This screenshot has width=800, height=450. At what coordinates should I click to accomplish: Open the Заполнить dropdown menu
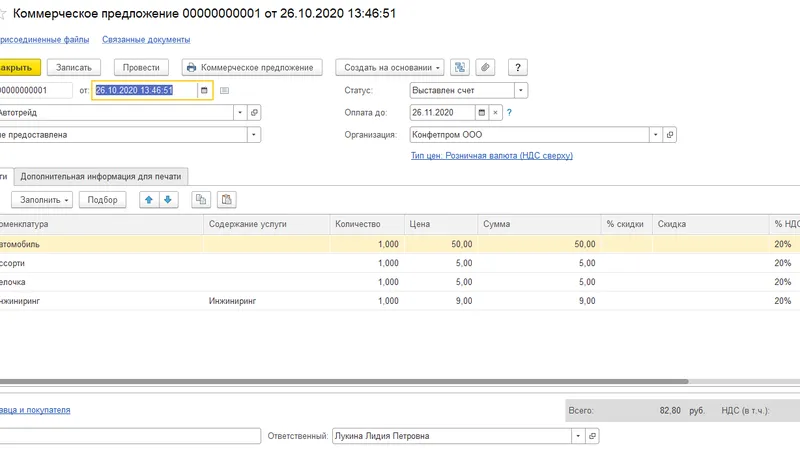click(42, 199)
